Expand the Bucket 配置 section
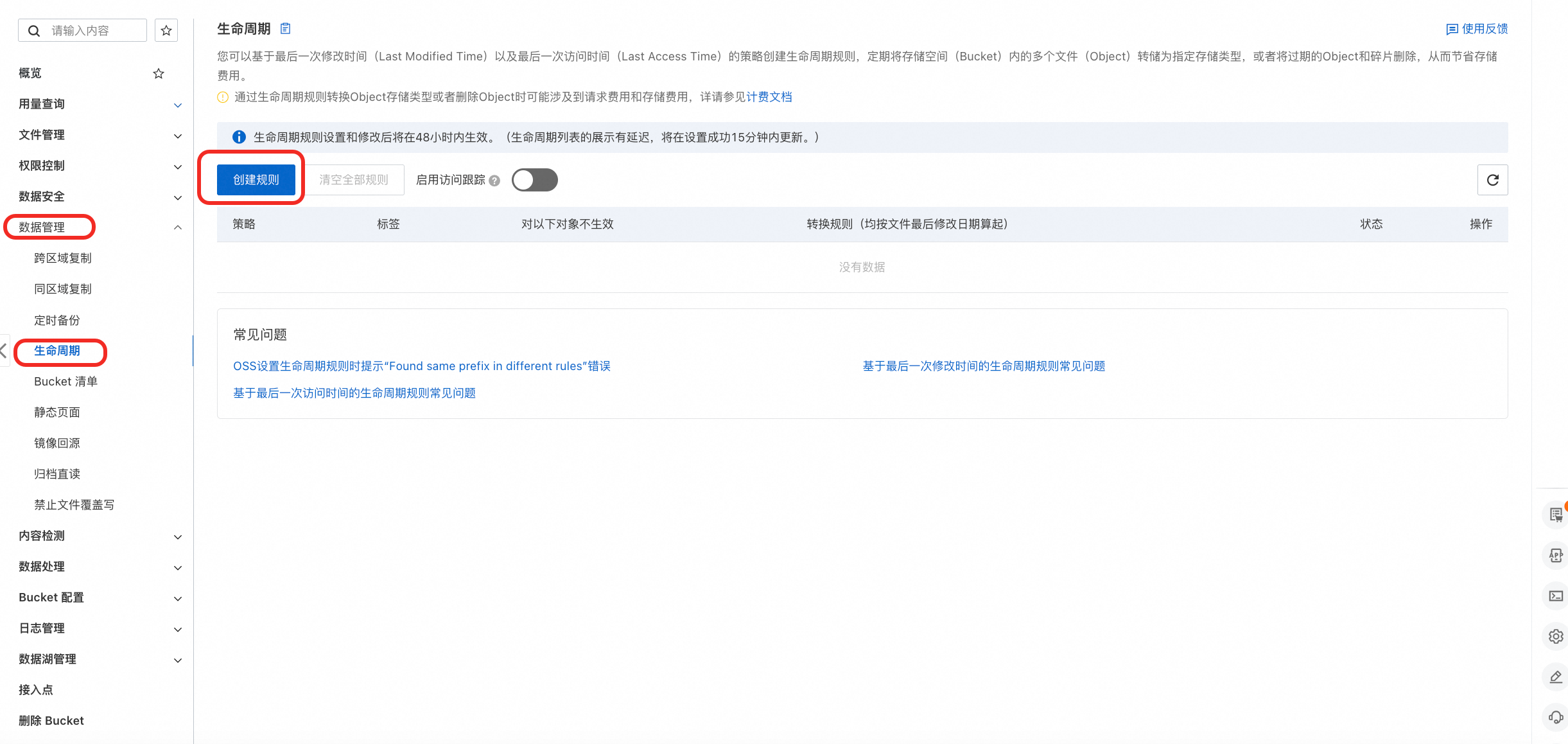The width and height of the screenshot is (1568, 744). 178,598
